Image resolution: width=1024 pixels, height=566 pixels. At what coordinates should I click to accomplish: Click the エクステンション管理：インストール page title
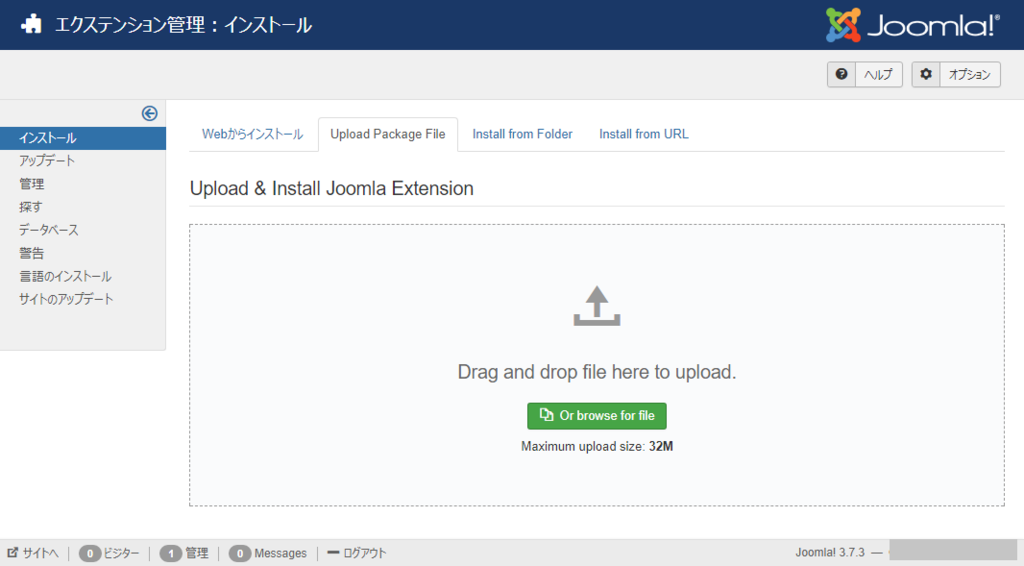[184, 25]
